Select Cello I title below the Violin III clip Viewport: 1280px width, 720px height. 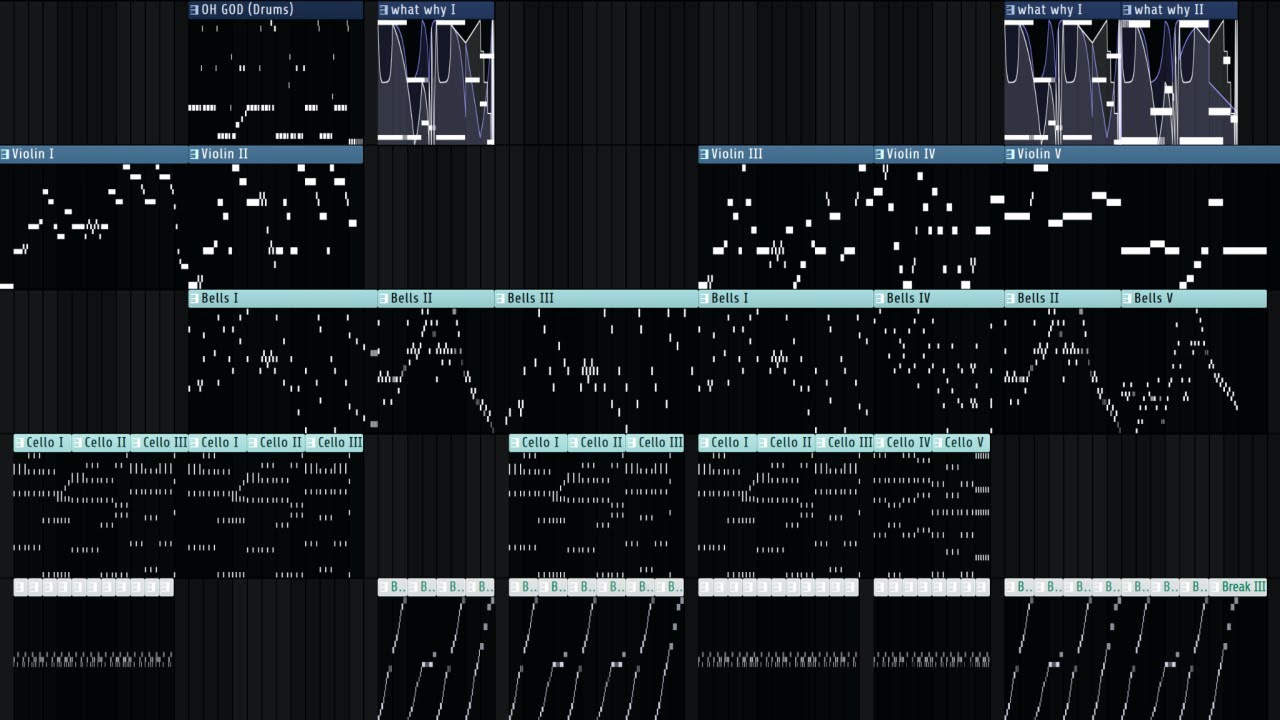click(x=730, y=442)
